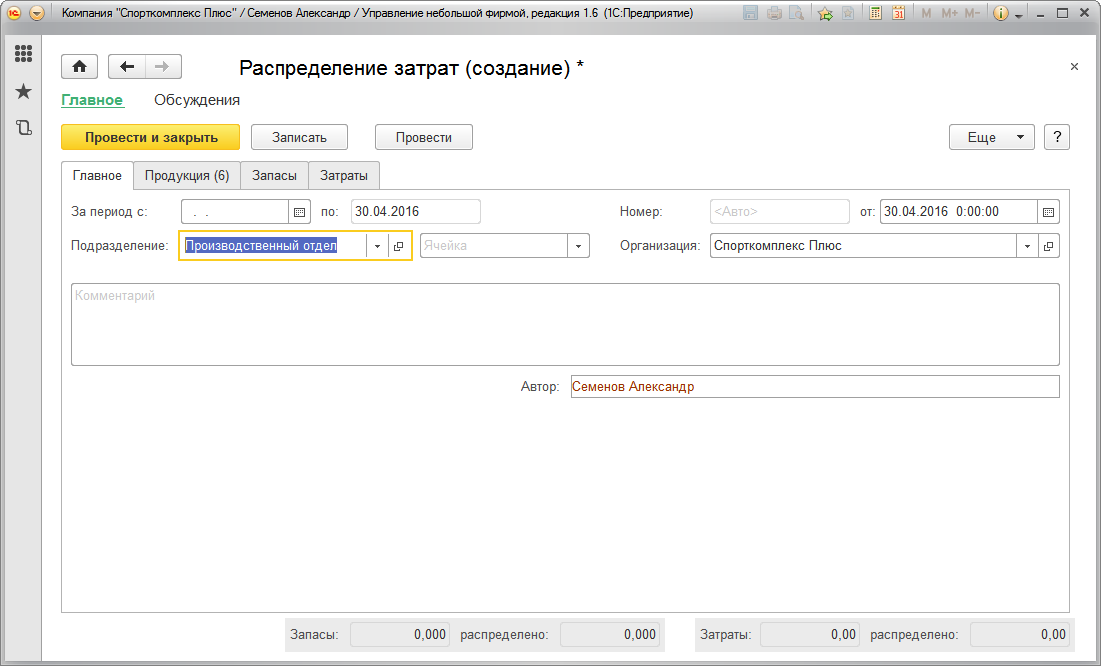
Task: Click the Автор field Семенов Александр
Action: click(x=815, y=386)
